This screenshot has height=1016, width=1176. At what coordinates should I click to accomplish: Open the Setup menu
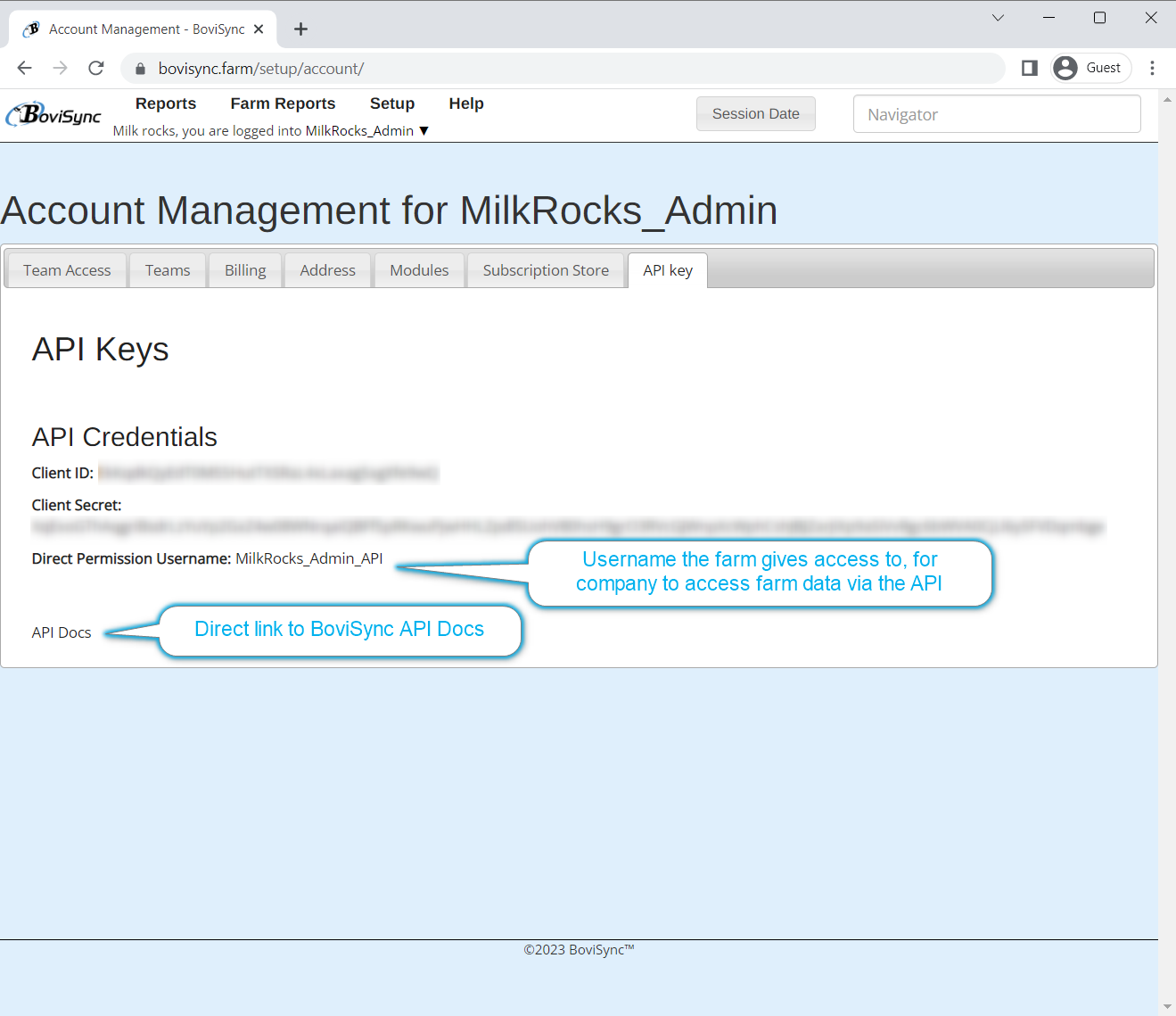(x=392, y=103)
